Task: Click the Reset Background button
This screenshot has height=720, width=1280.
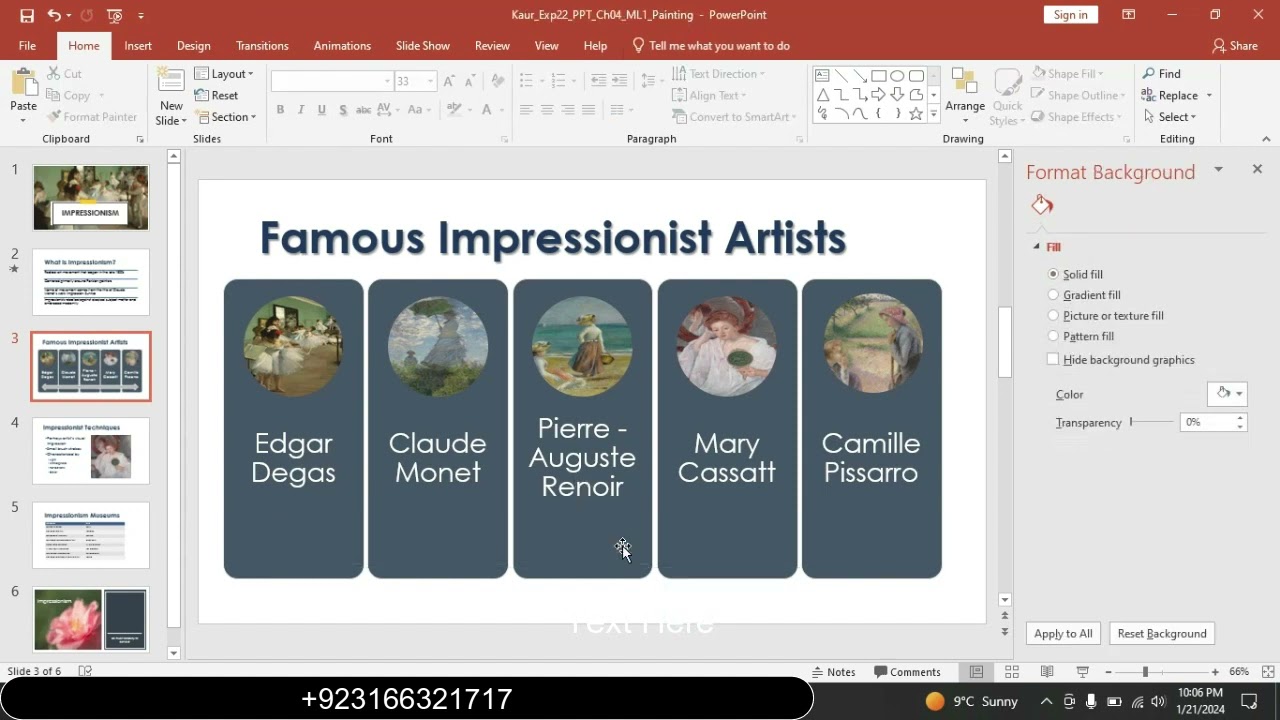Action: pos(1162,633)
